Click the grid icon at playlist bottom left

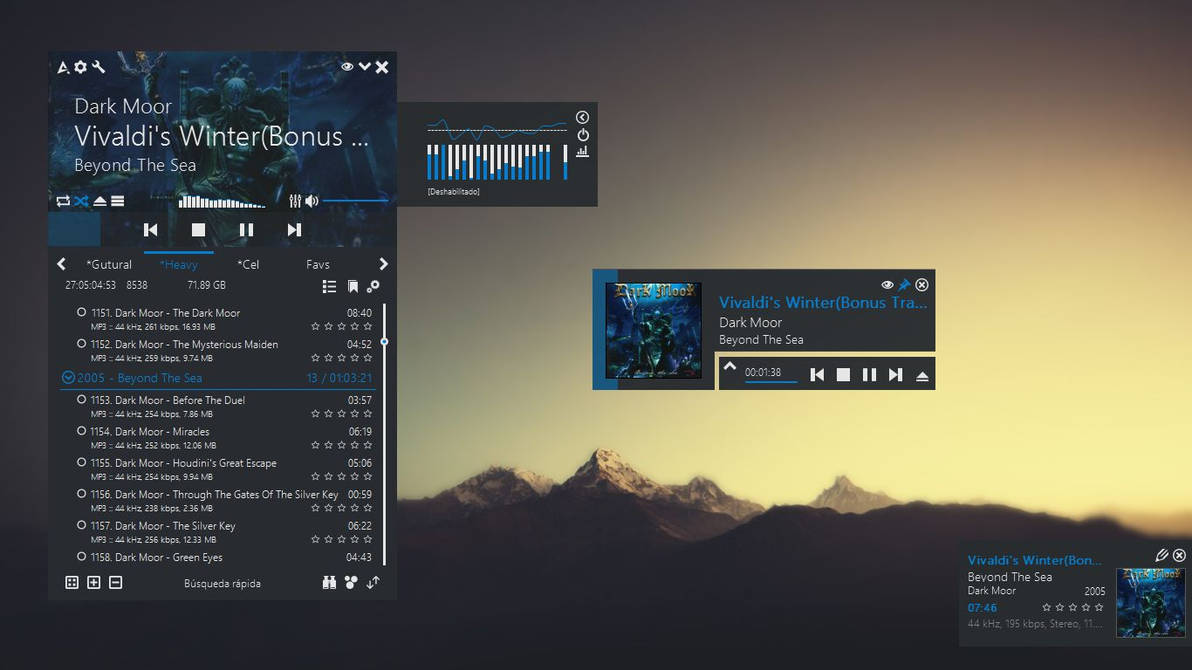click(x=71, y=583)
